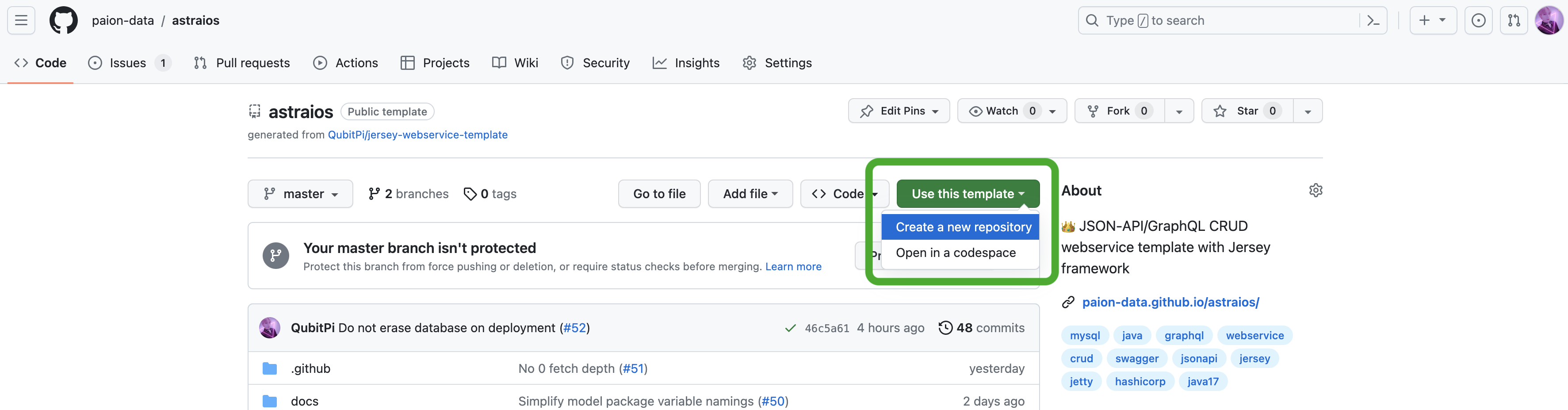Open QubitPi/jersey-webservice-template source link

pyautogui.click(x=417, y=134)
